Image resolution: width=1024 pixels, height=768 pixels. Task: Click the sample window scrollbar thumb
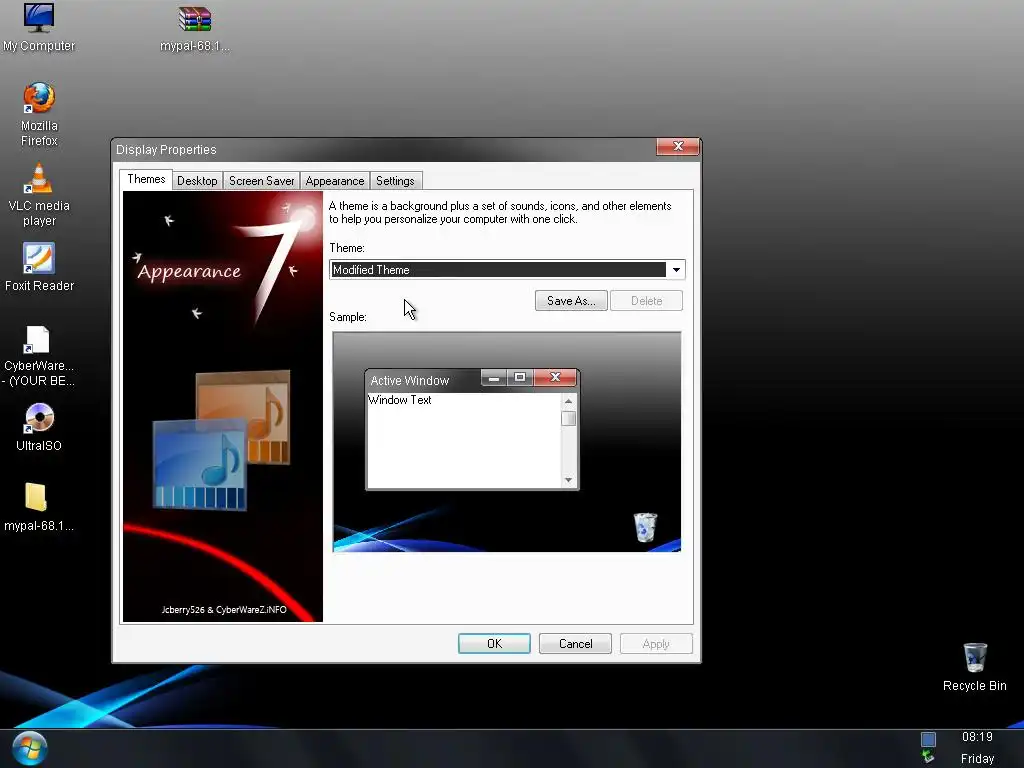pyautogui.click(x=568, y=419)
